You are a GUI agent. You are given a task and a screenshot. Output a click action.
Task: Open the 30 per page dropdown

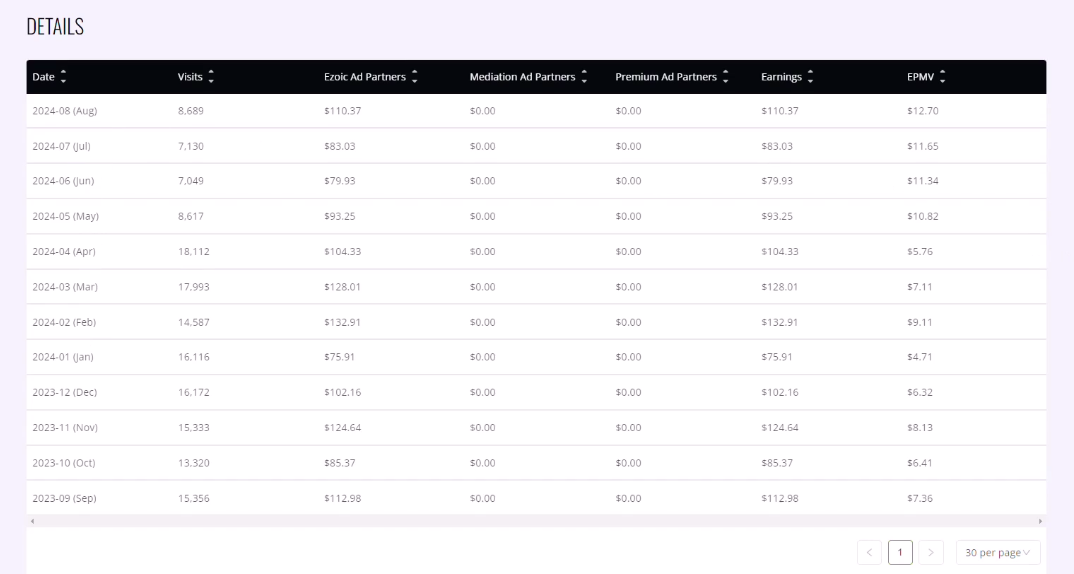click(998, 552)
